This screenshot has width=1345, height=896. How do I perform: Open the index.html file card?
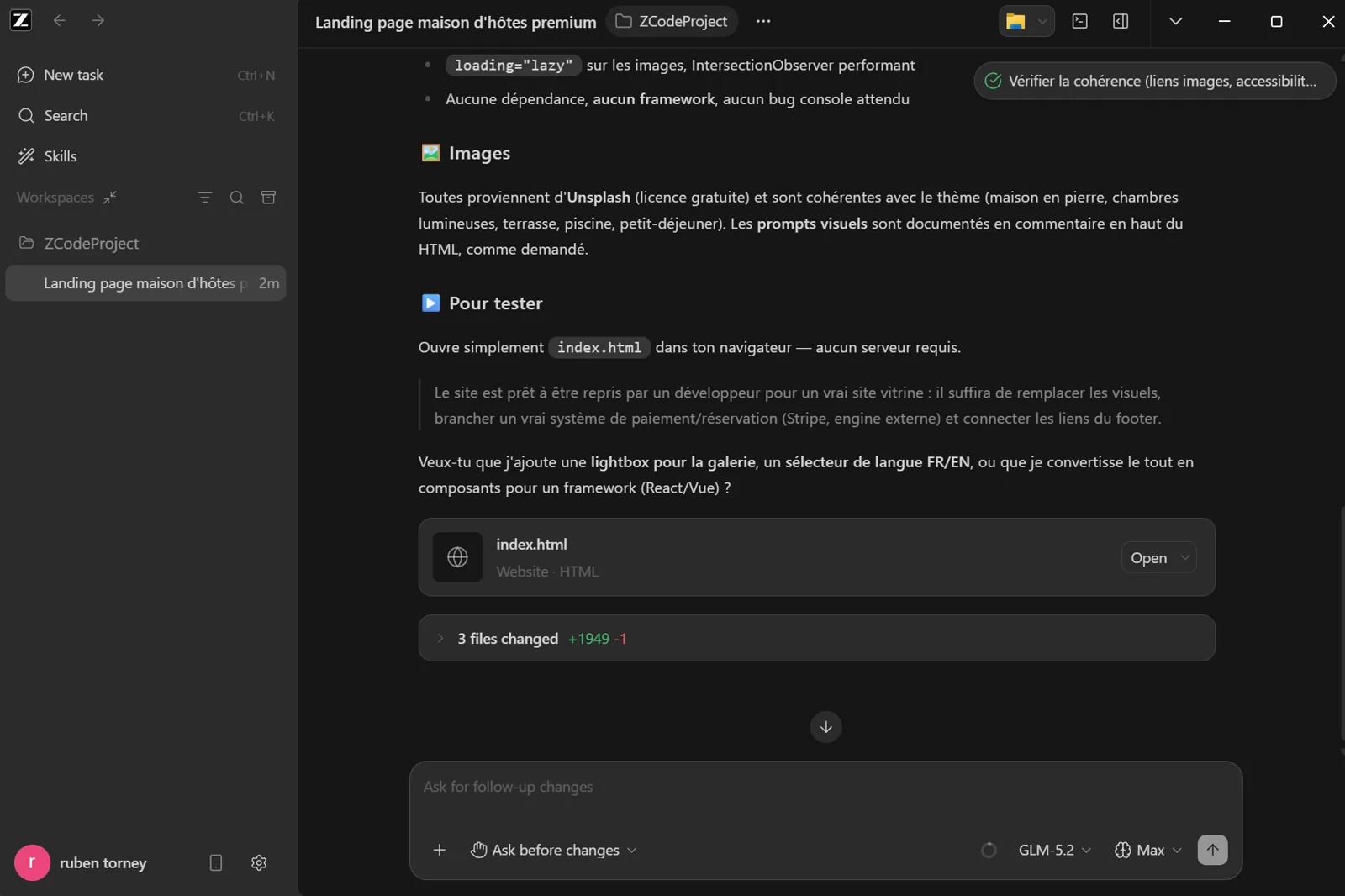tap(817, 557)
